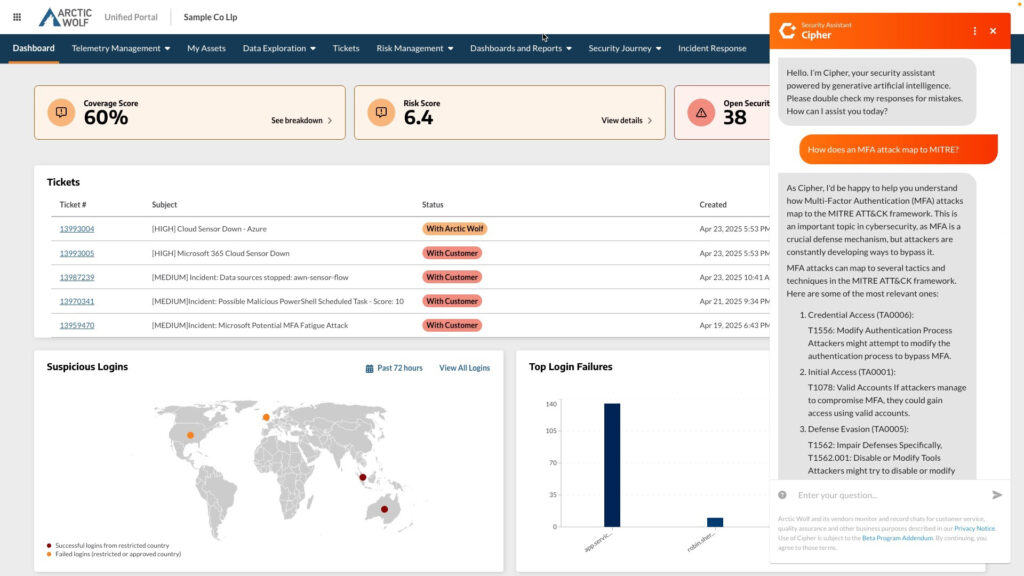The image size is (1024, 576).
Task: Expand the Telemetry Management menu
Action: 121,48
